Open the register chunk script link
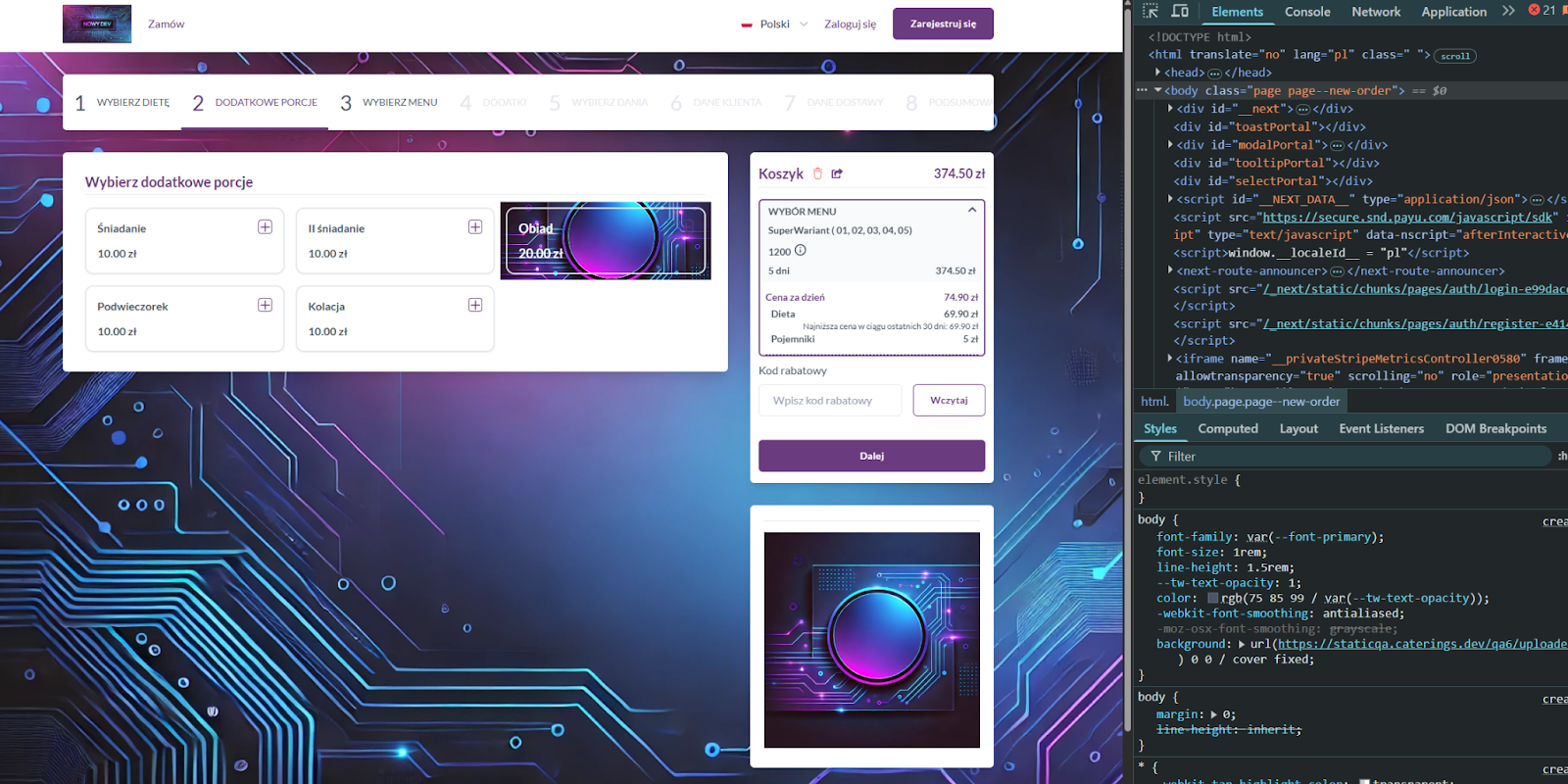Viewport: 1568px width, 784px height. [x=1414, y=323]
